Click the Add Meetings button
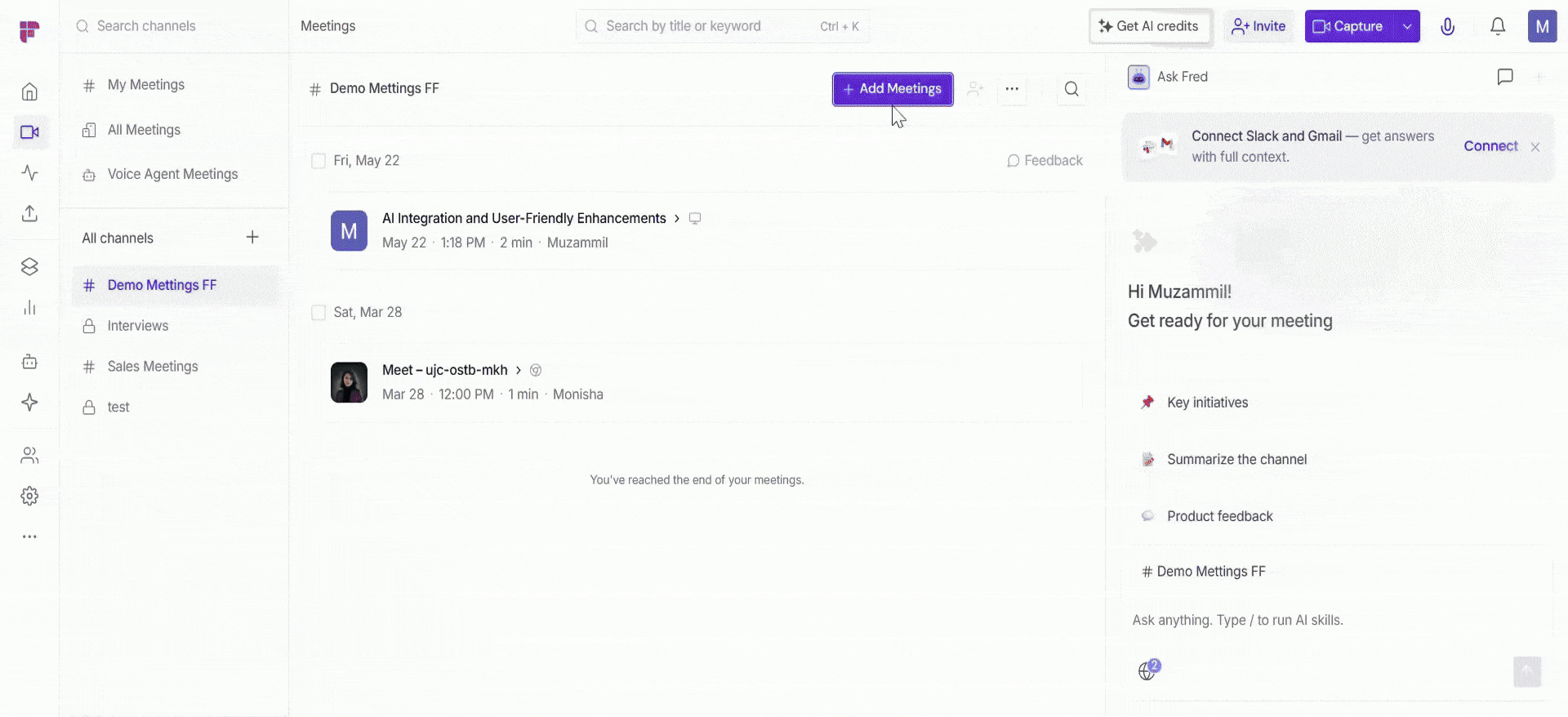Screen dimensions: 1568x717 click(893, 89)
